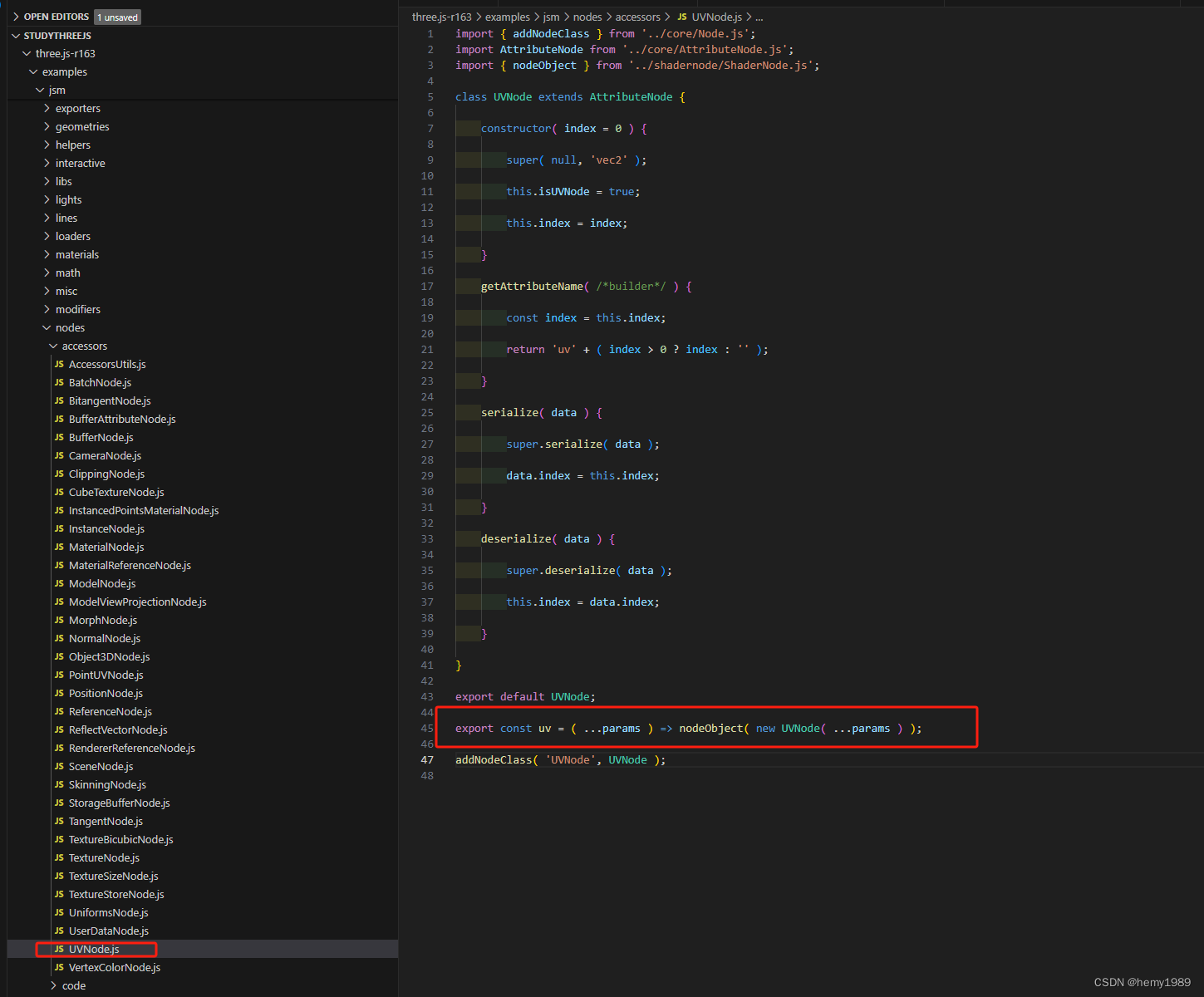
Task: Click the JS icon beside VertexColorNode.js
Action: coord(59,967)
